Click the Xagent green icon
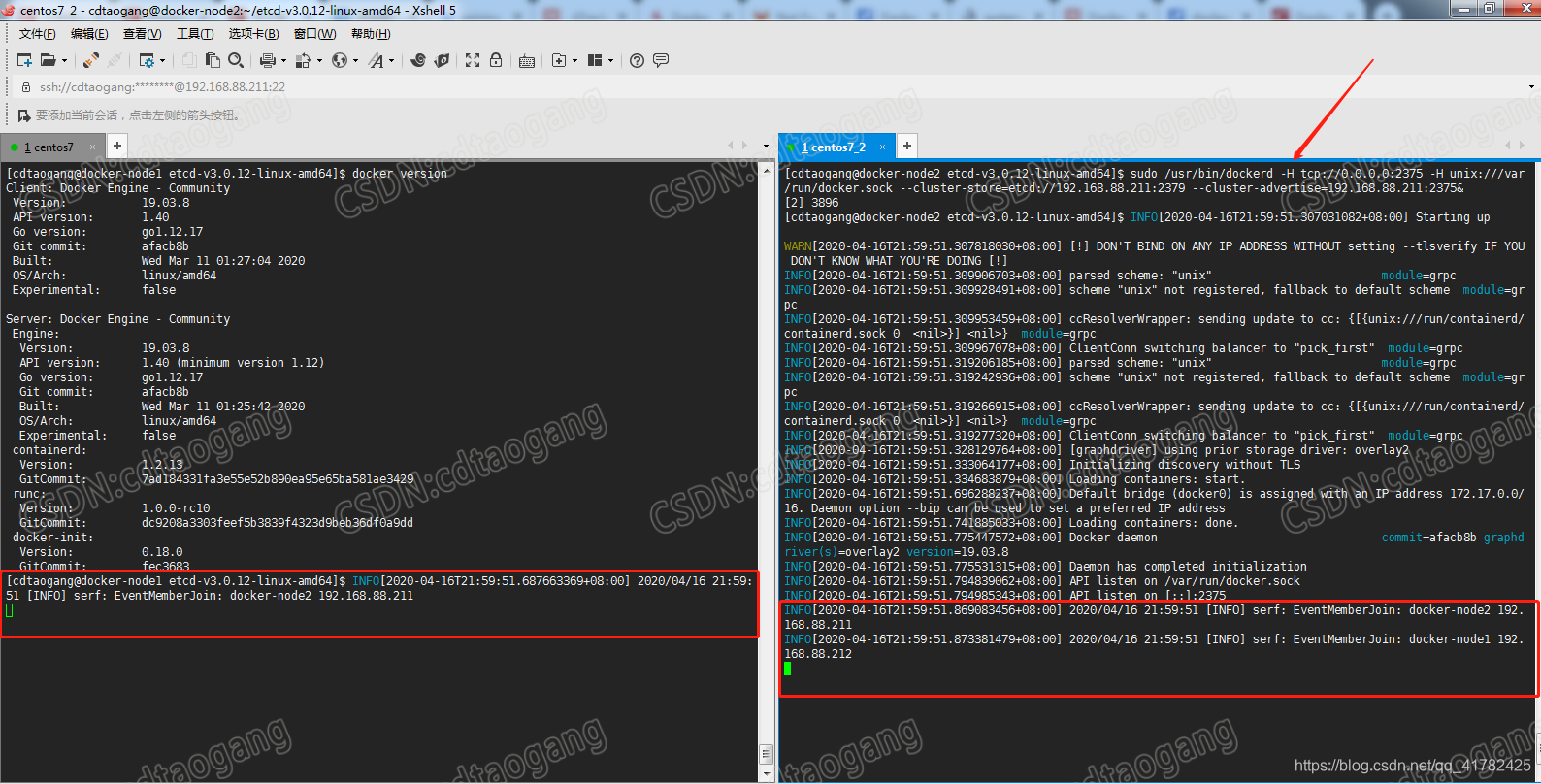The height and width of the screenshot is (784, 1541). click(442, 60)
